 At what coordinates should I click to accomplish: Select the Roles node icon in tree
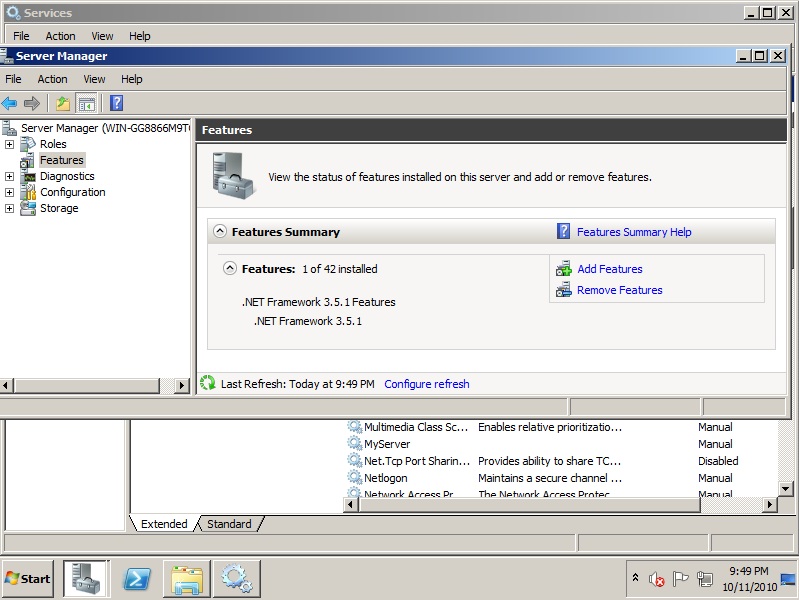tap(28, 144)
